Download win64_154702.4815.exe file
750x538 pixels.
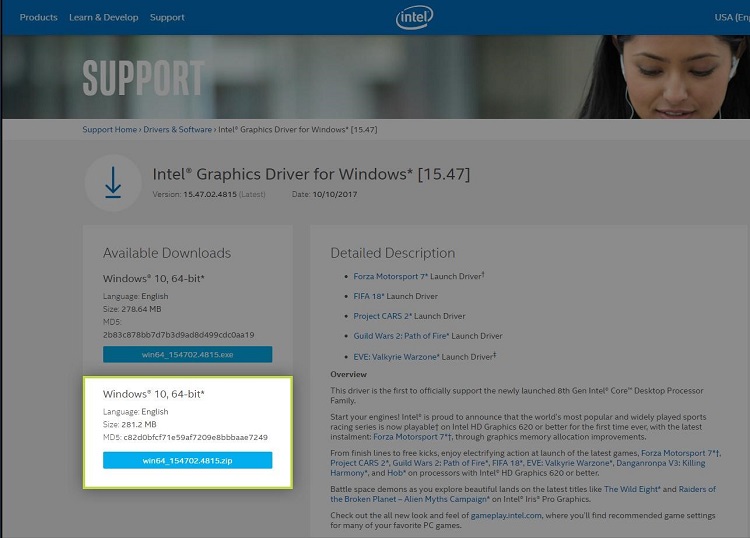[188, 354]
